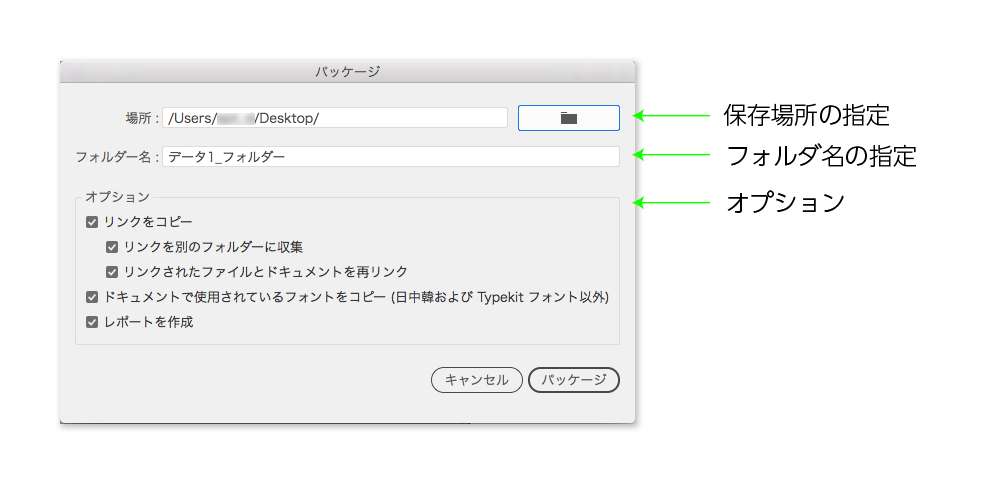Edit the フォルダー名 input field

click(x=390, y=157)
